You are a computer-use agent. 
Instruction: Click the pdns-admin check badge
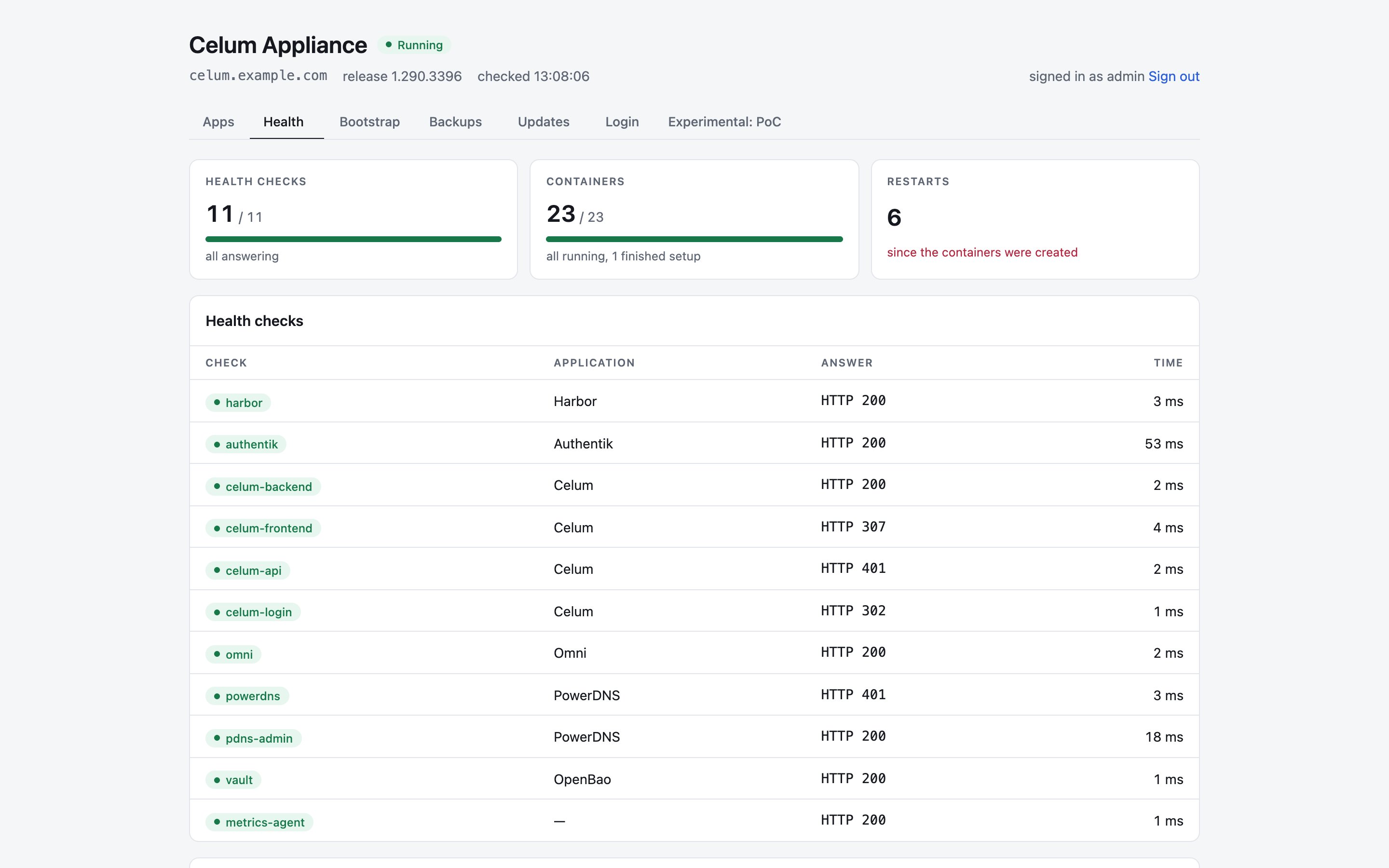[x=254, y=738]
